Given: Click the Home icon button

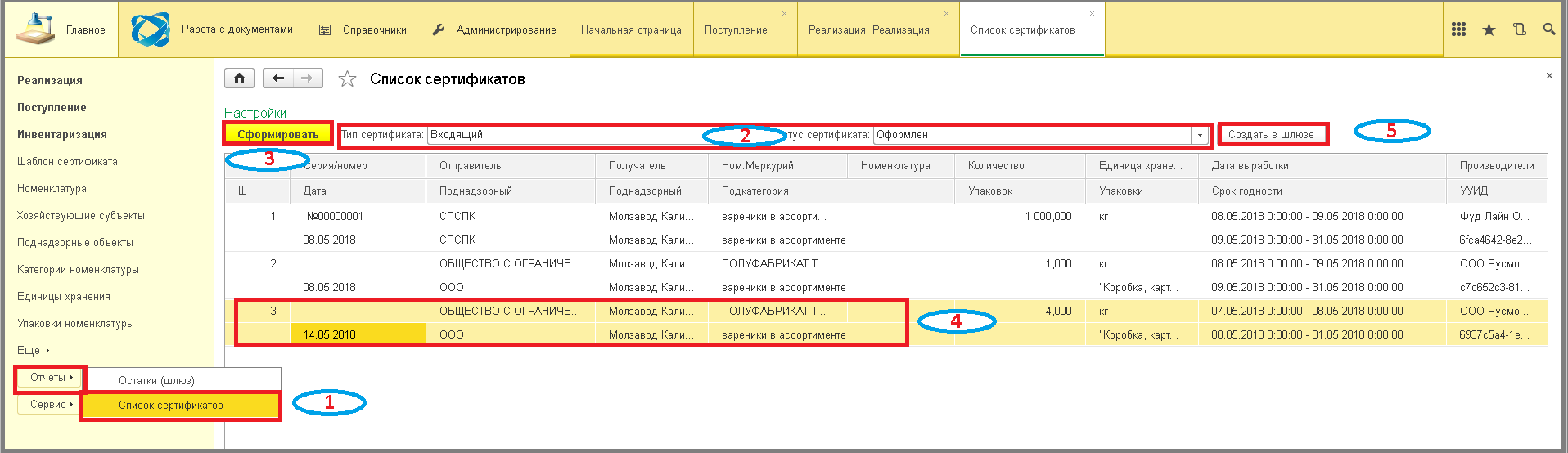Looking at the screenshot, I should [239, 78].
